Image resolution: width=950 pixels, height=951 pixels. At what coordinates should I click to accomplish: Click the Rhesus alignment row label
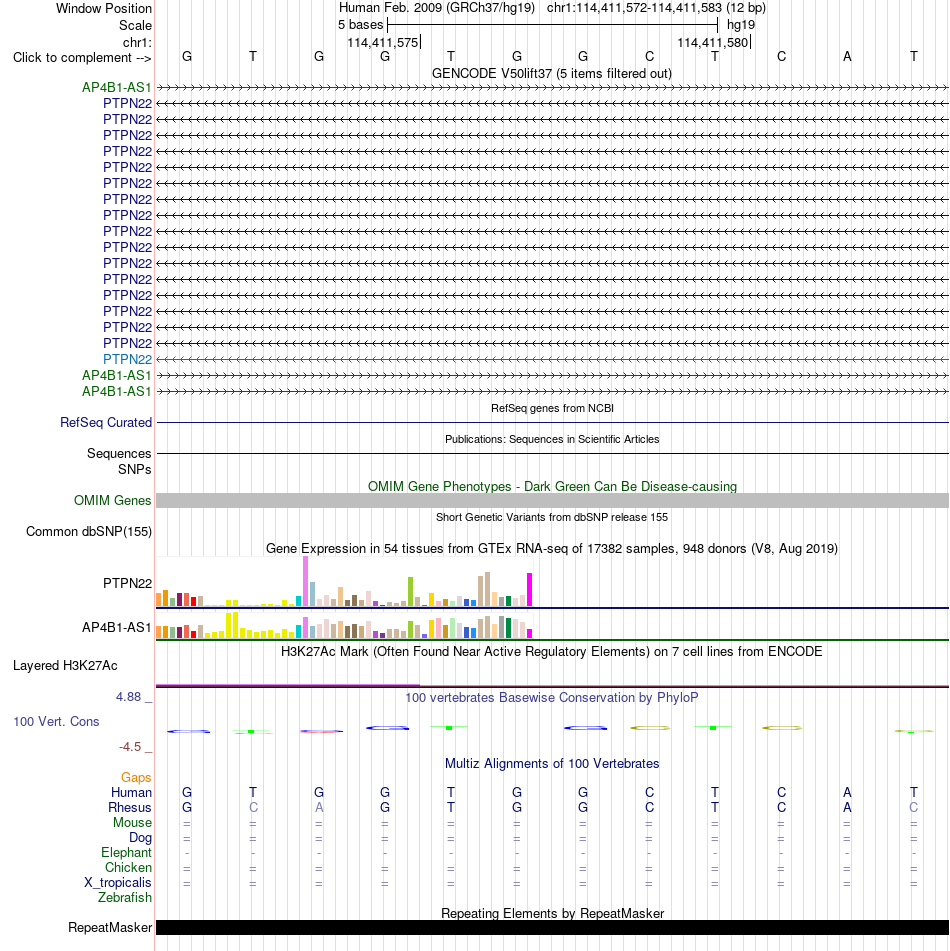tap(129, 808)
